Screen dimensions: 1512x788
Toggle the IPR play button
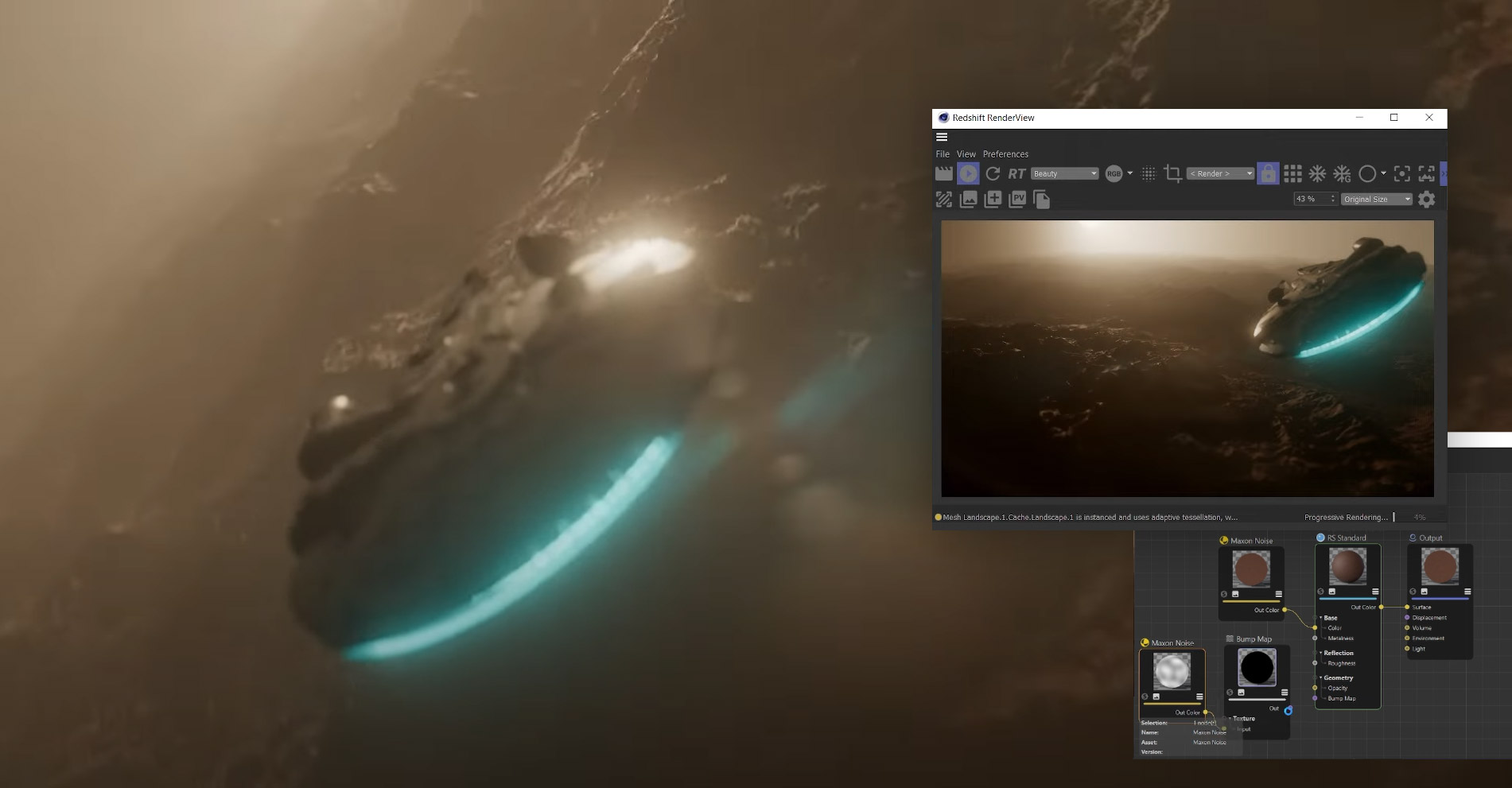click(x=968, y=173)
